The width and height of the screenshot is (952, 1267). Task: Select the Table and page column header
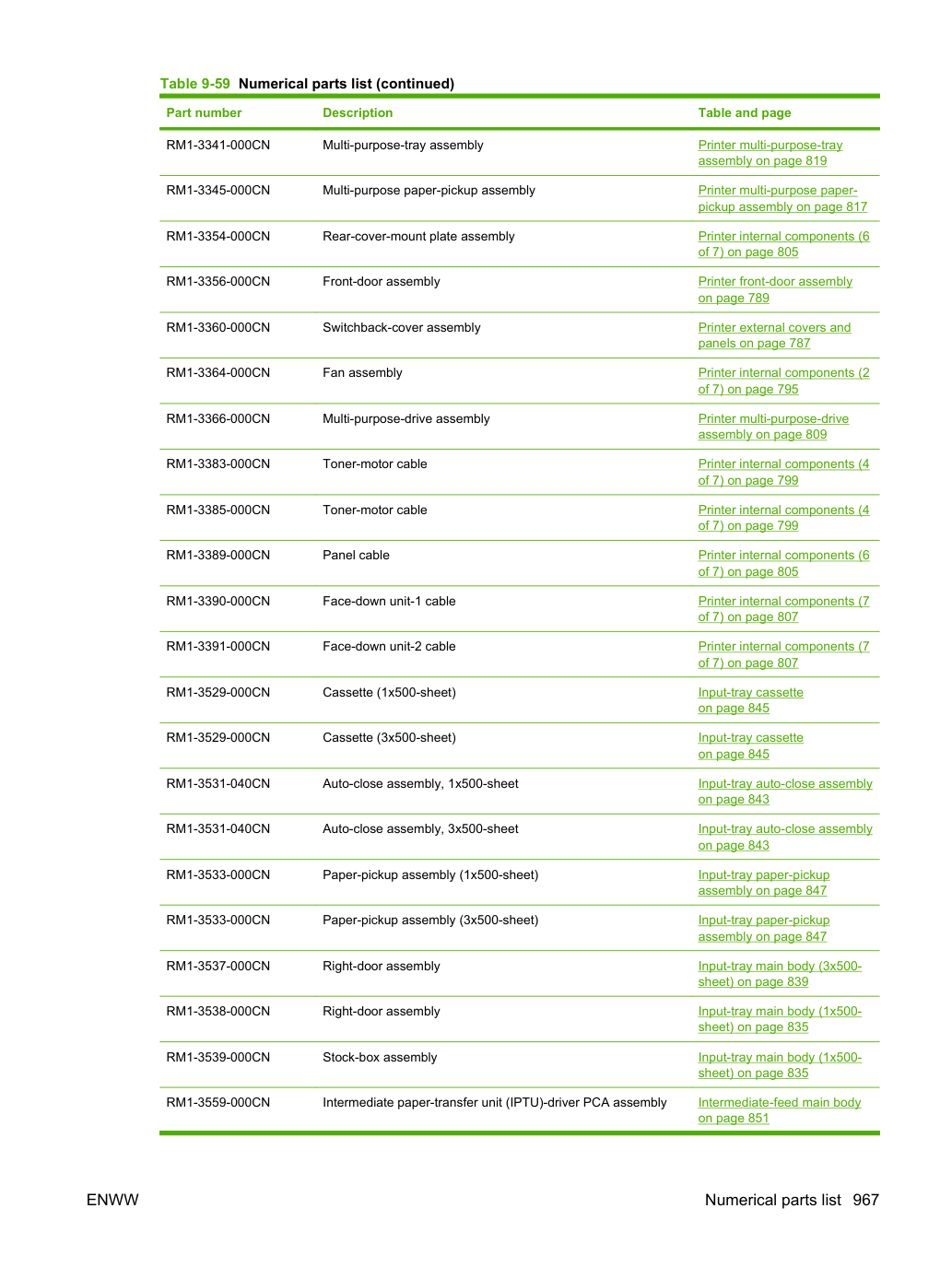pyautogui.click(x=744, y=112)
